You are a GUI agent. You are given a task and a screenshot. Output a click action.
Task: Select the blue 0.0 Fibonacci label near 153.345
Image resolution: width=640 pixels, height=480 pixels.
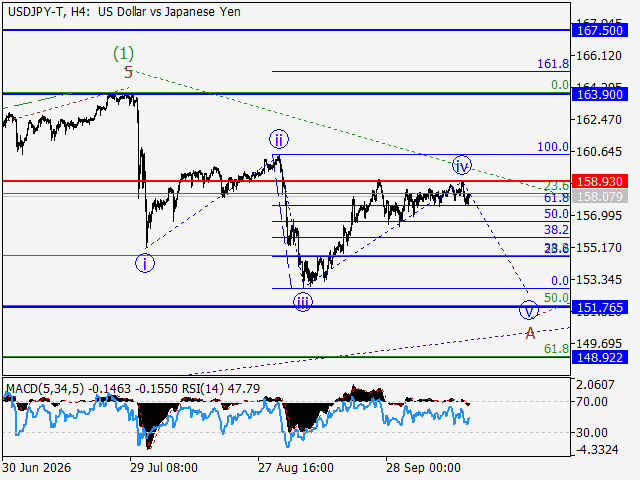[x=560, y=281]
